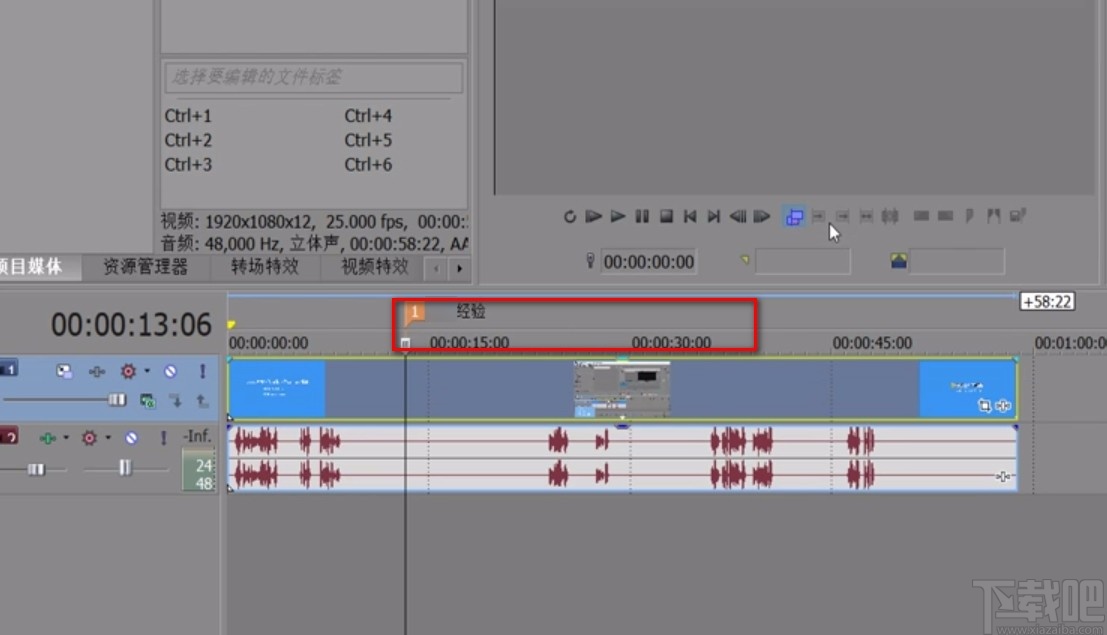Screen dimensions: 1107x635
Task: Click the audio track pan slider handle
Action: point(125,468)
